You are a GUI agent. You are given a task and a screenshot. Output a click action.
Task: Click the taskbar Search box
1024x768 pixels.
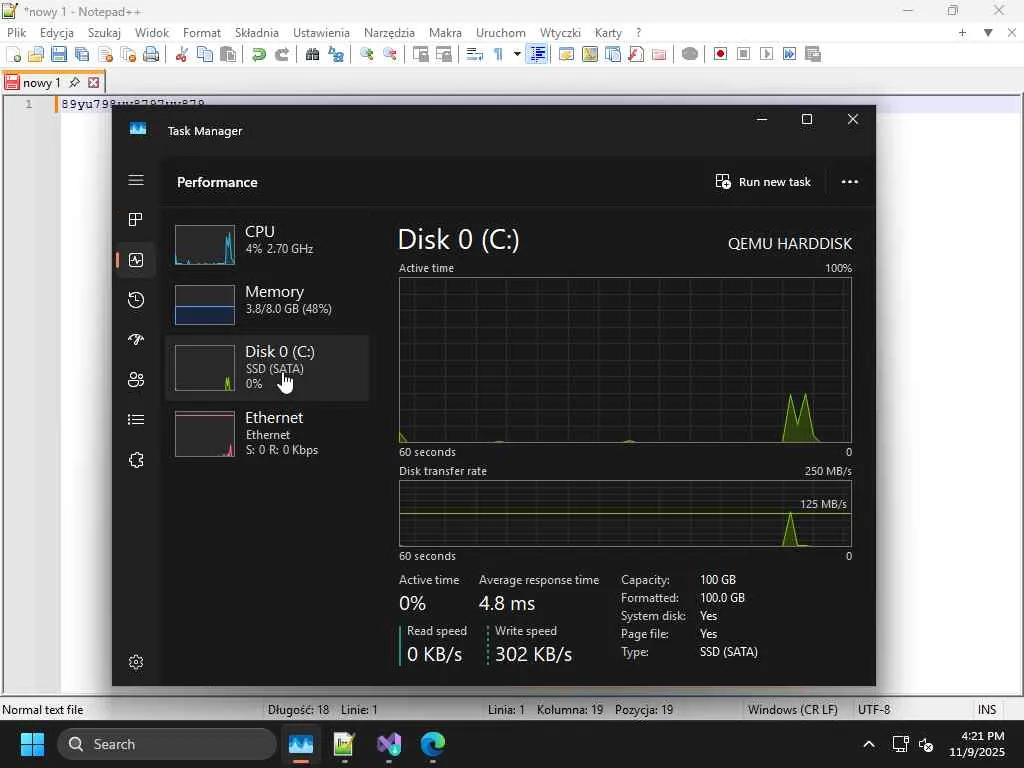tap(167, 744)
